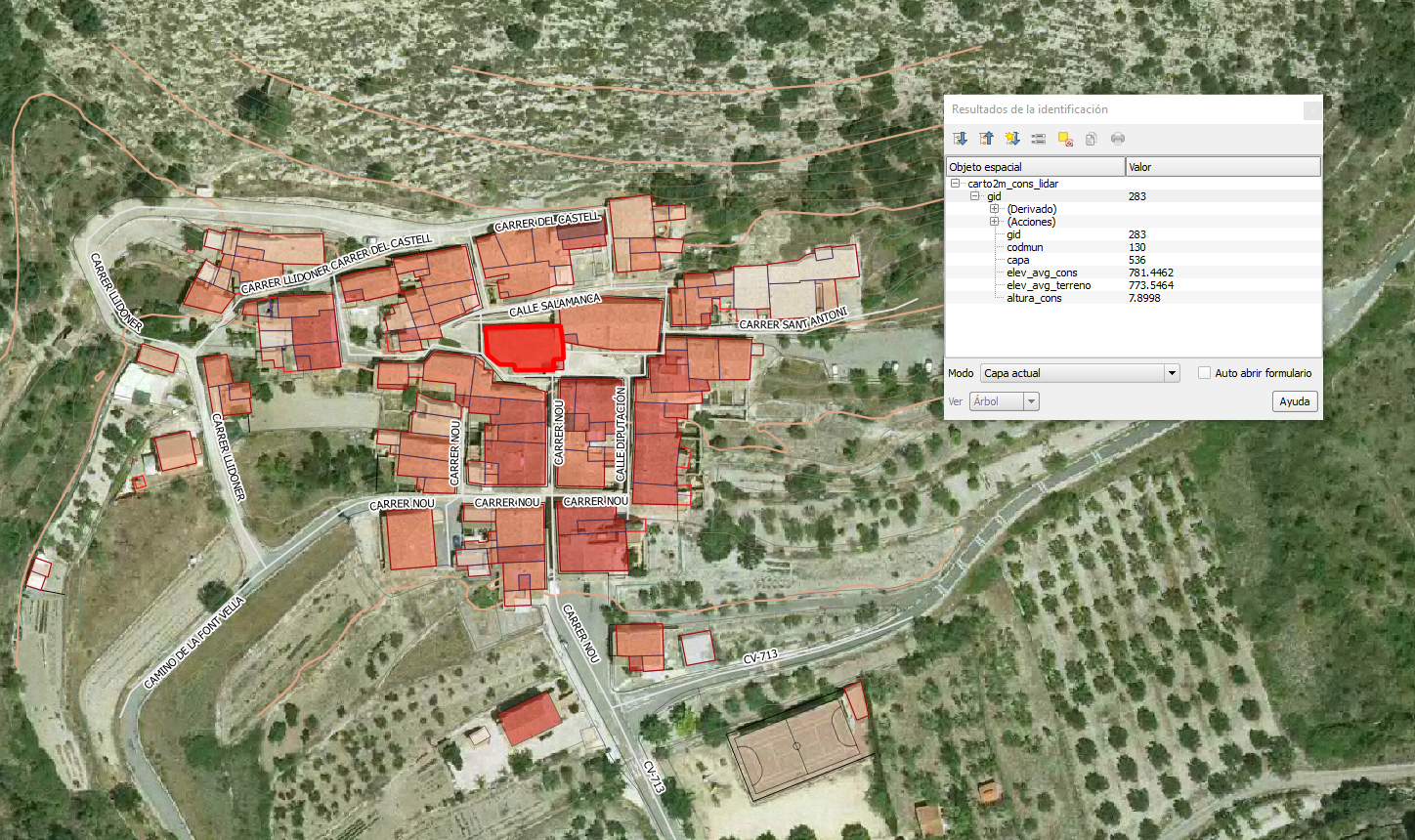Screen dimensions: 1415x840
Task: Collapse the gid 283 feature node
Action: (x=974, y=196)
